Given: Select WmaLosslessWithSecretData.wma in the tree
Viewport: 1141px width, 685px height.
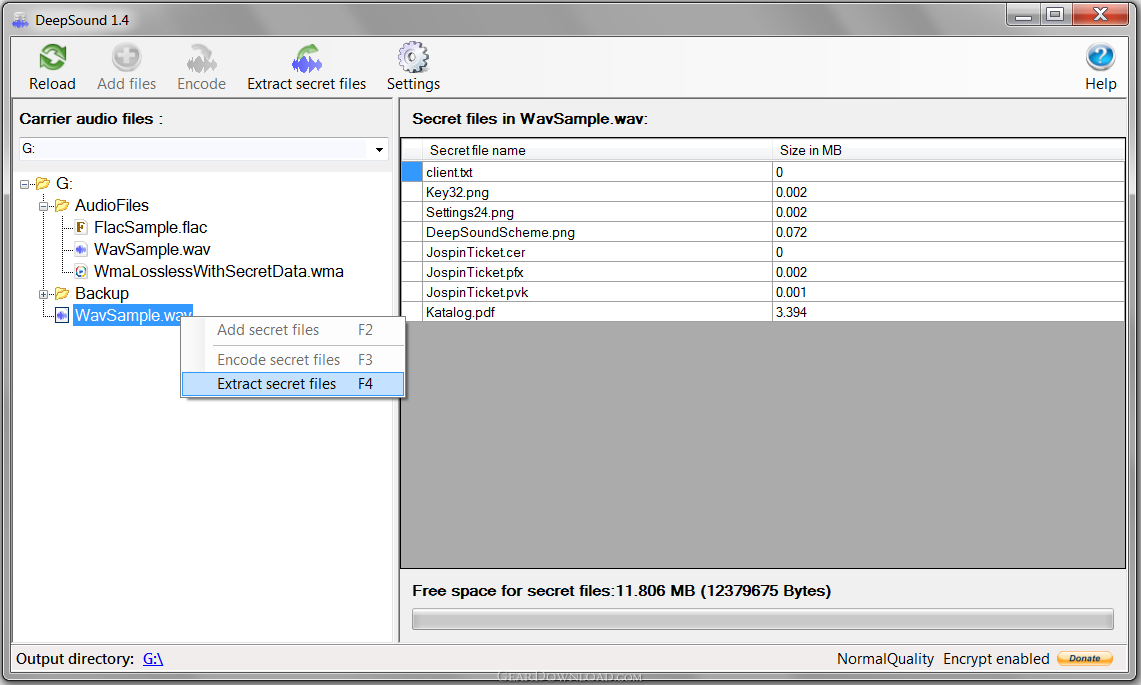Looking at the screenshot, I should pos(218,271).
